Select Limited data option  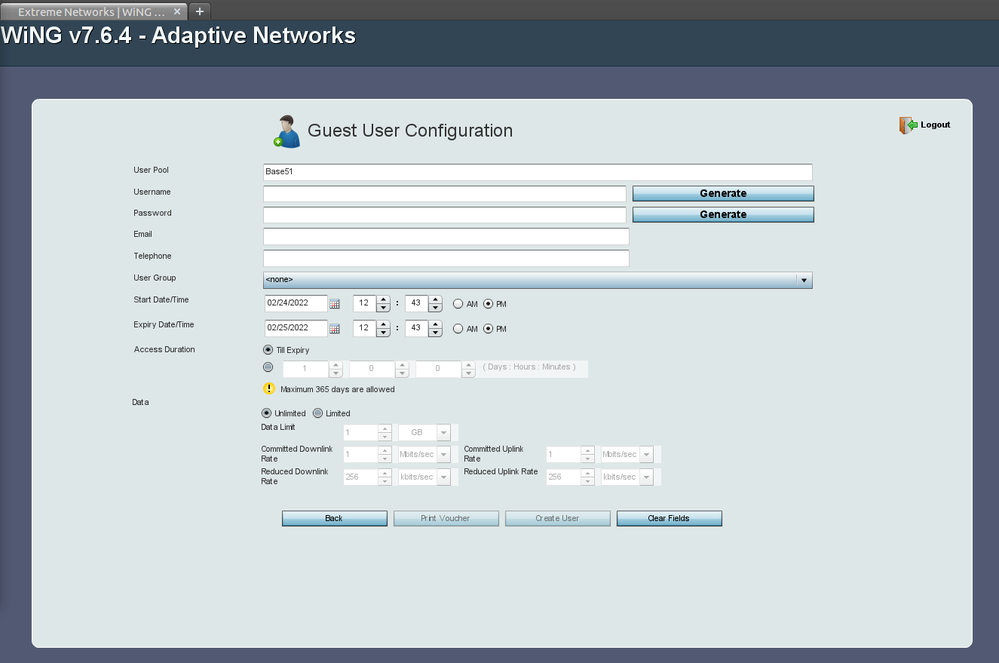[x=317, y=413]
